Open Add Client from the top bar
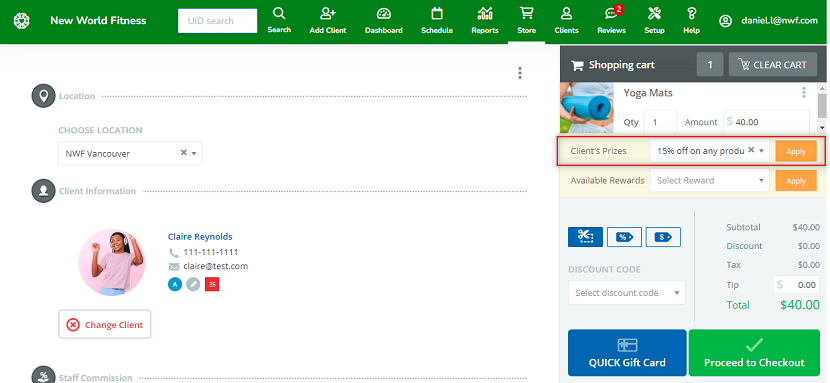This screenshot has width=830, height=383. [x=328, y=20]
